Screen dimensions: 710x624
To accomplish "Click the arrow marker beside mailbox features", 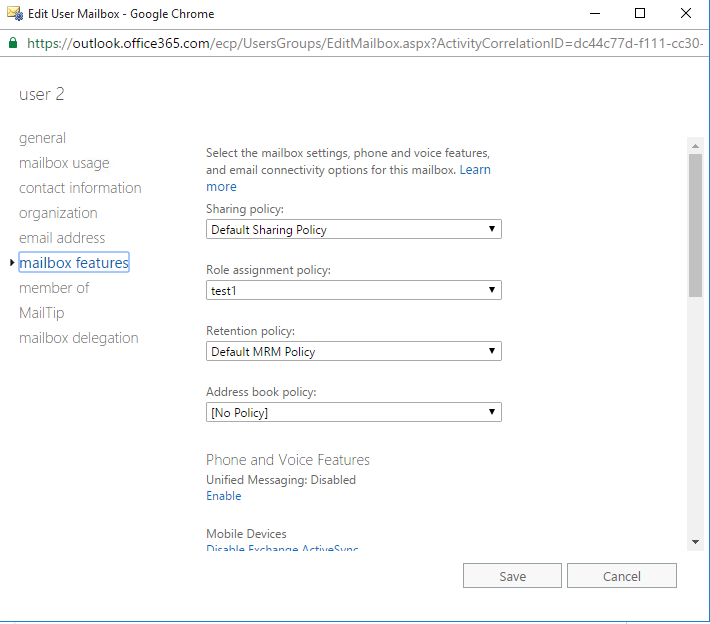I will 12,263.
